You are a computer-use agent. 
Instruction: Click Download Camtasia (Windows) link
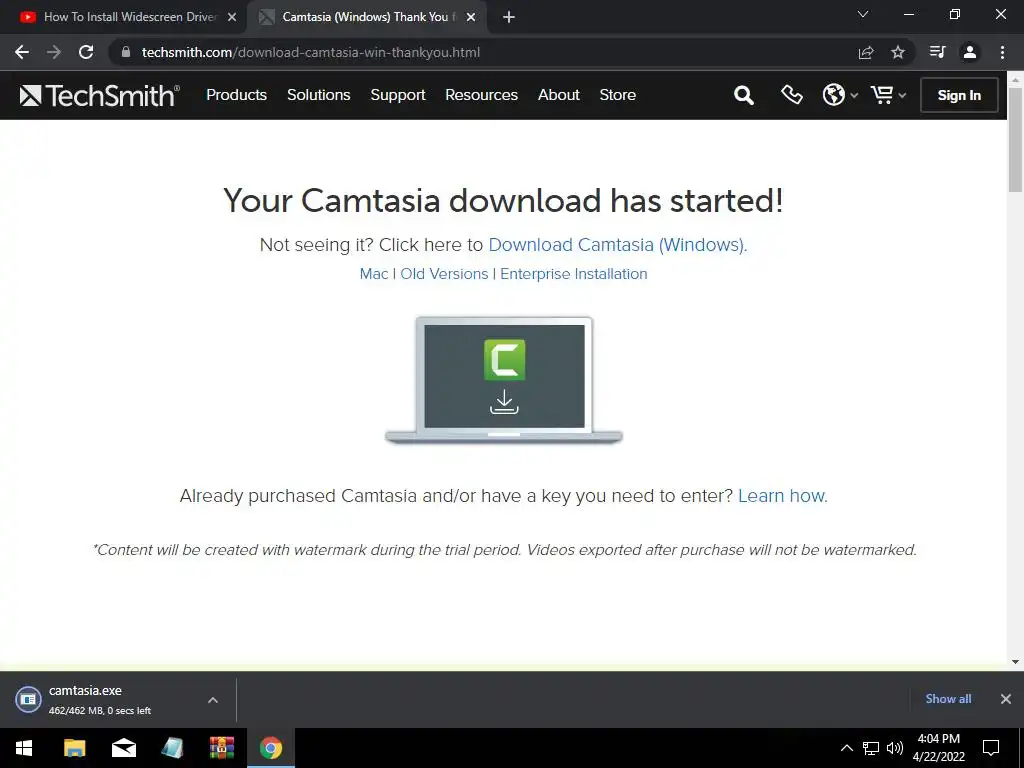click(618, 245)
